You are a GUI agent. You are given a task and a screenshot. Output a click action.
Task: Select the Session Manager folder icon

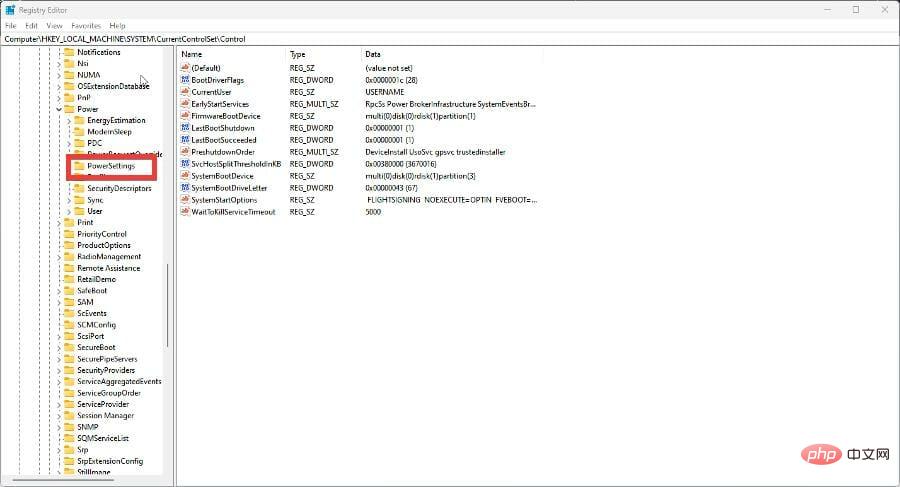click(x=69, y=415)
